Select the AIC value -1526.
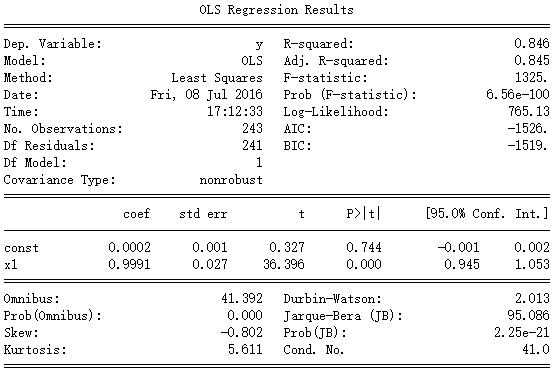The width and height of the screenshot is (560, 376). point(528,129)
